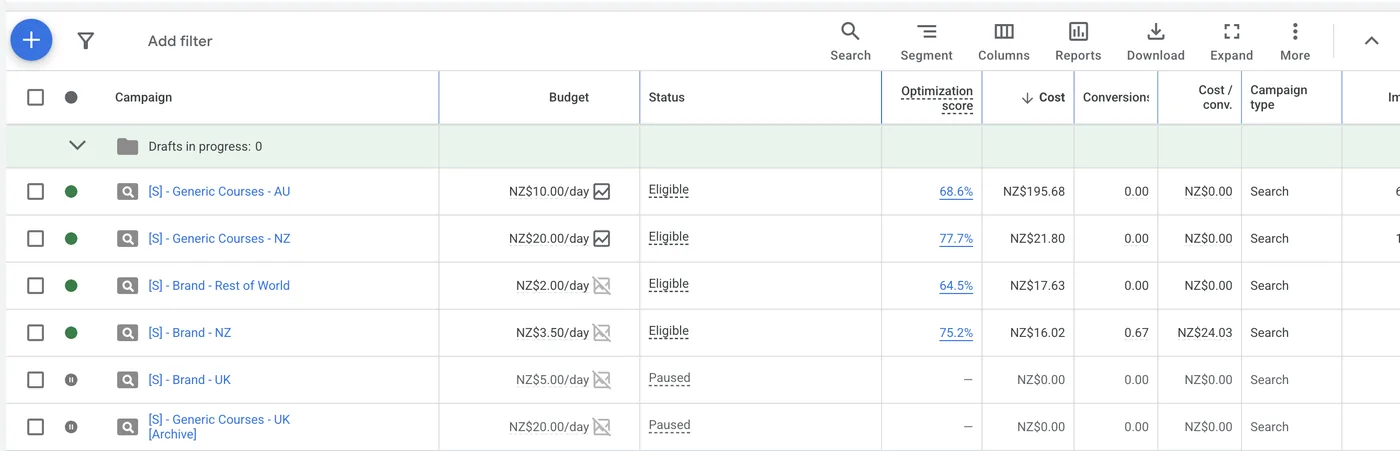The image size is (1400, 451).
Task: Open optimization score 68.6%
Action: click(956, 191)
